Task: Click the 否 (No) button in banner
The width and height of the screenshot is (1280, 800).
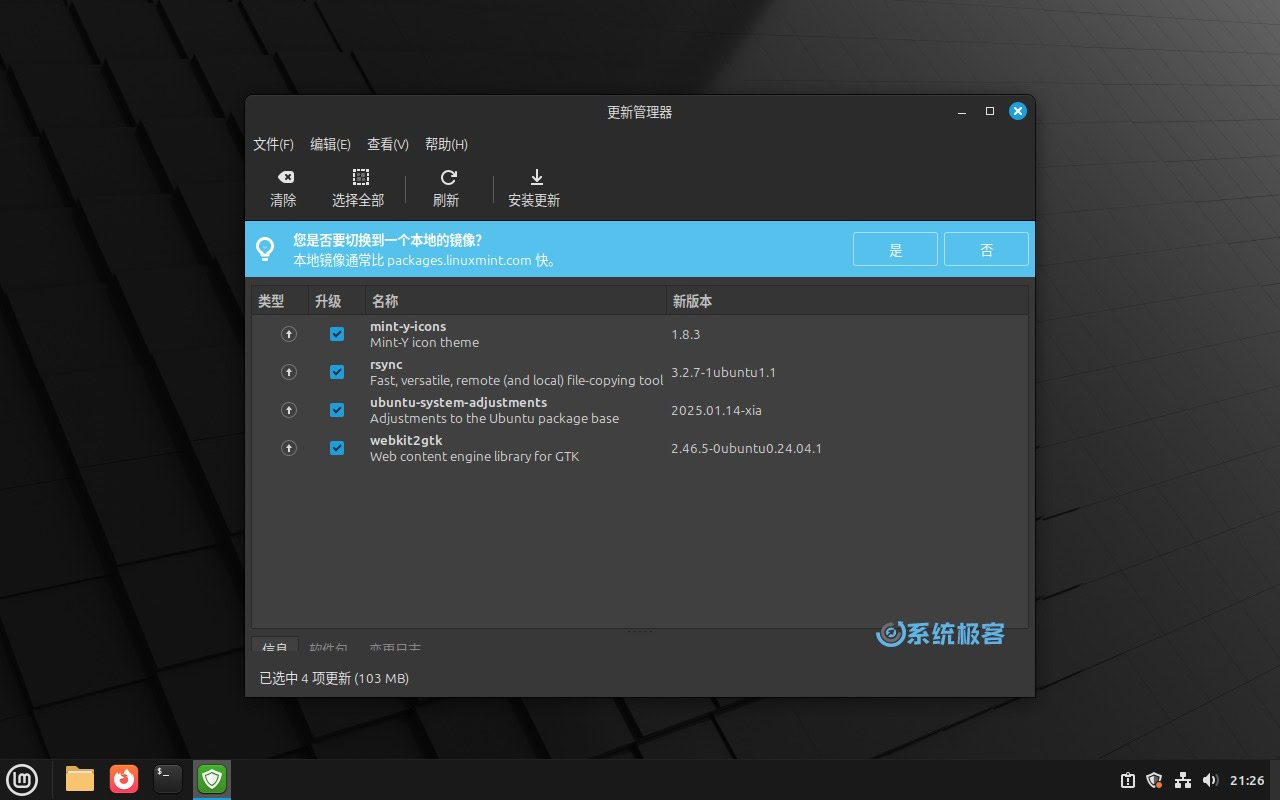Action: coord(986,249)
